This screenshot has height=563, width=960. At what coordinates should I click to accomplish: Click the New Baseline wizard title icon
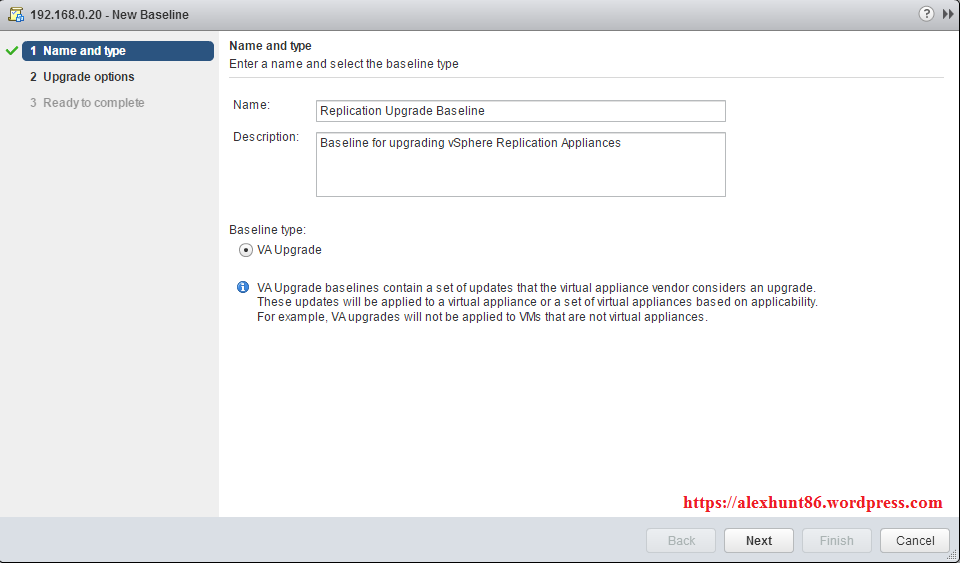click(x=17, y=15)
